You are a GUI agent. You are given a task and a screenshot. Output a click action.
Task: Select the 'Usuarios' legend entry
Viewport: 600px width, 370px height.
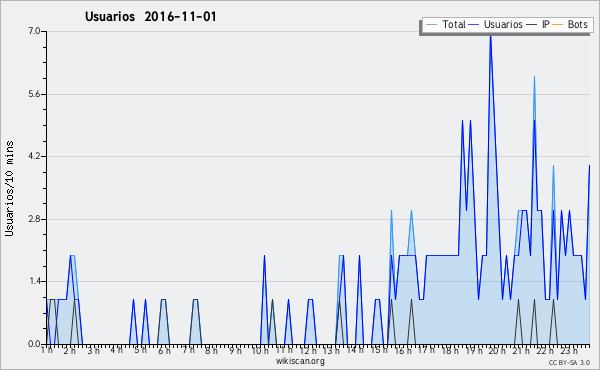[x=503, y=24]
